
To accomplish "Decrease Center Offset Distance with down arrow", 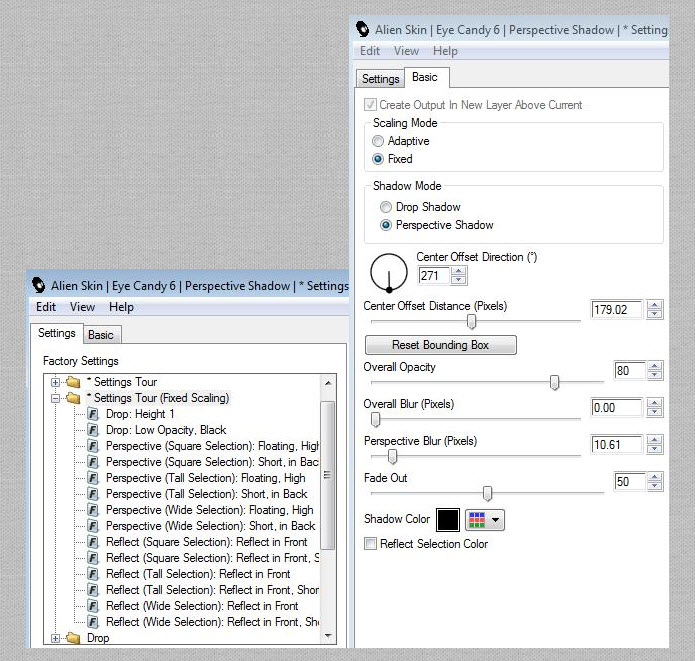I will (655, 314).
